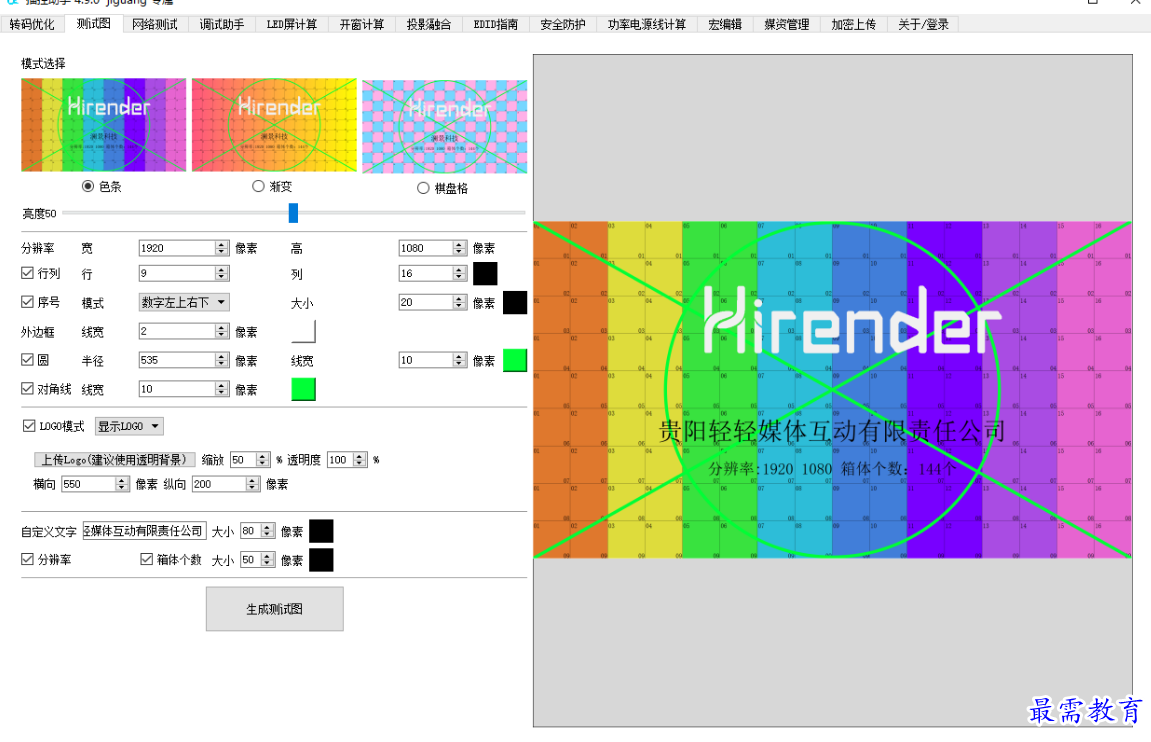
Task: Click the circle radius 535 spinner
Action: point(222,360)
